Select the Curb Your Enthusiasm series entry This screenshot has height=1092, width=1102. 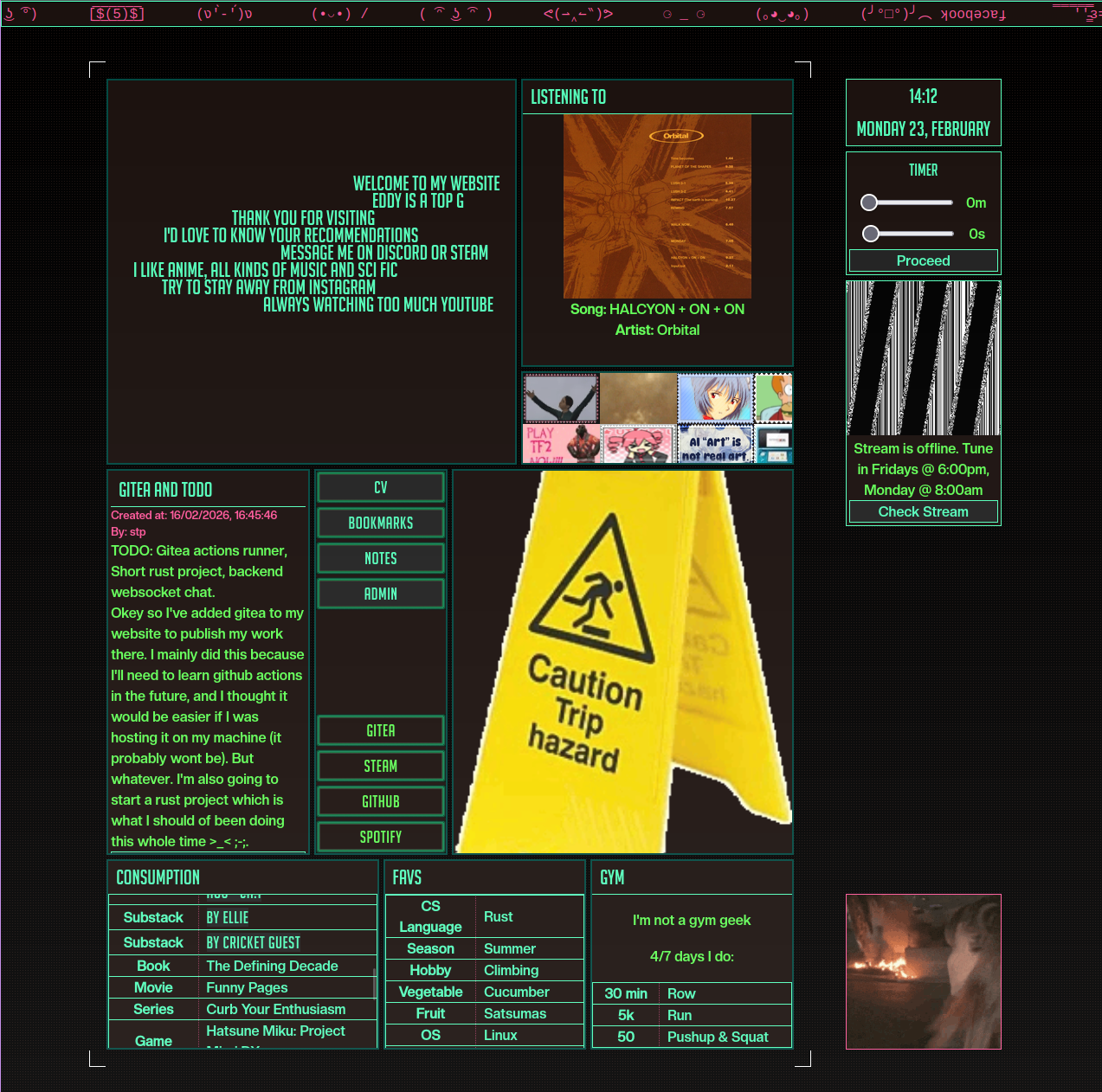pos(275,1009)
